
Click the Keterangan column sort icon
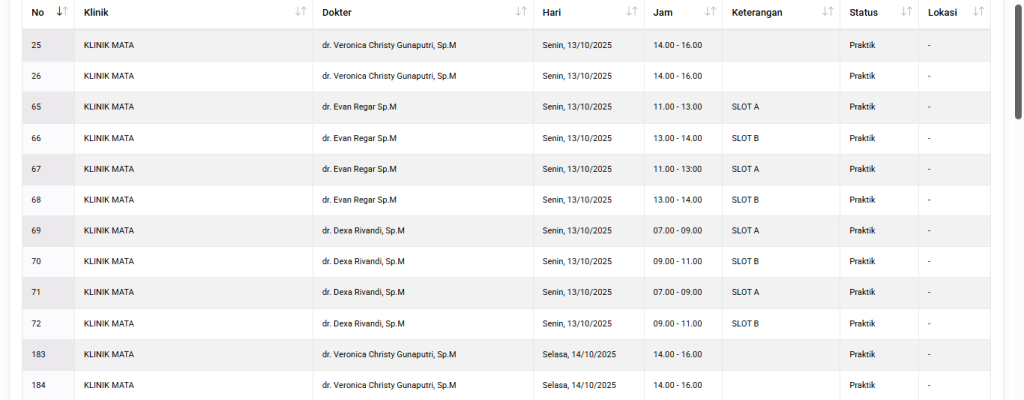click(827, 12)
